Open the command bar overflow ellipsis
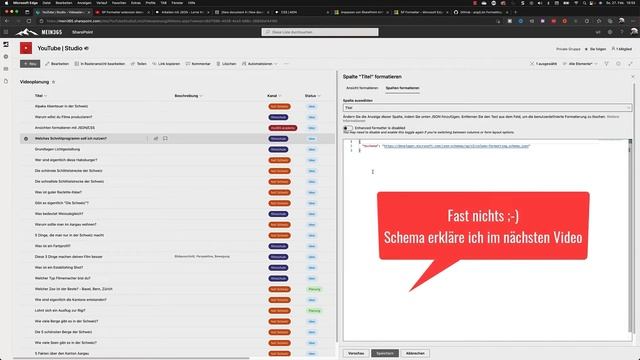The image size is (640, 360). tap(286, 64)
